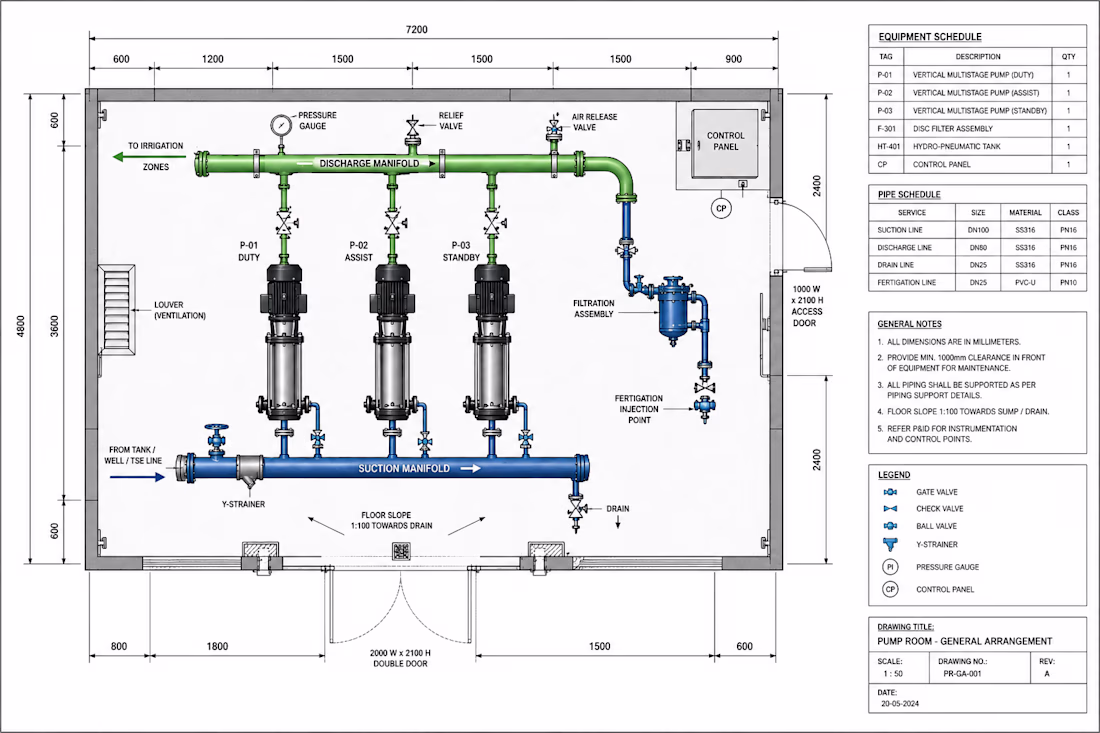Select the DISCHARGE MANIFOLD label on green pipe
Image resolution: width=1100 pixels, height=733 pixels.
coord(369,163)
